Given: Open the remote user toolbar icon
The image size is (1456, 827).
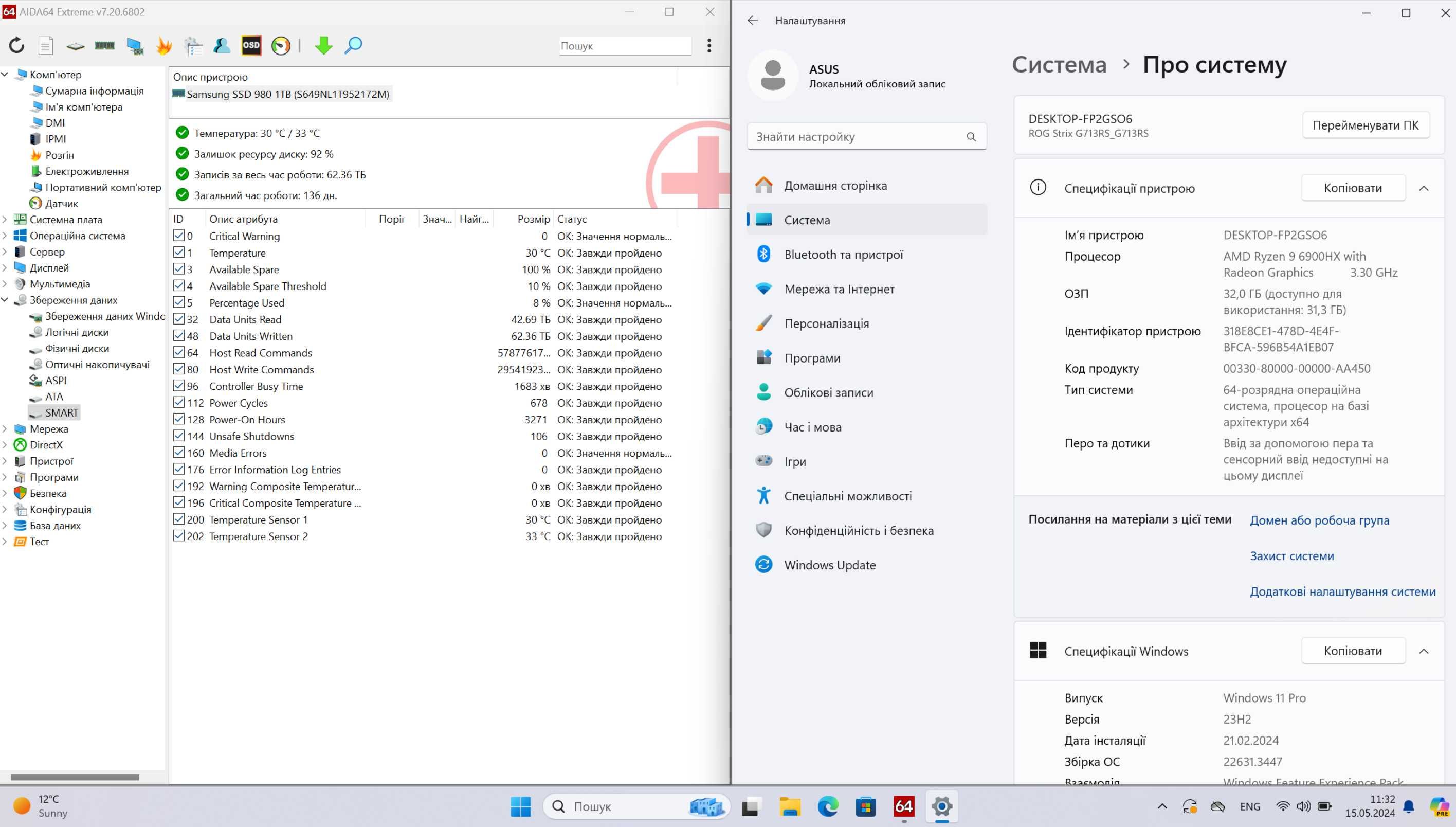Looking at the screenshot, I should [x=222, y=45].
